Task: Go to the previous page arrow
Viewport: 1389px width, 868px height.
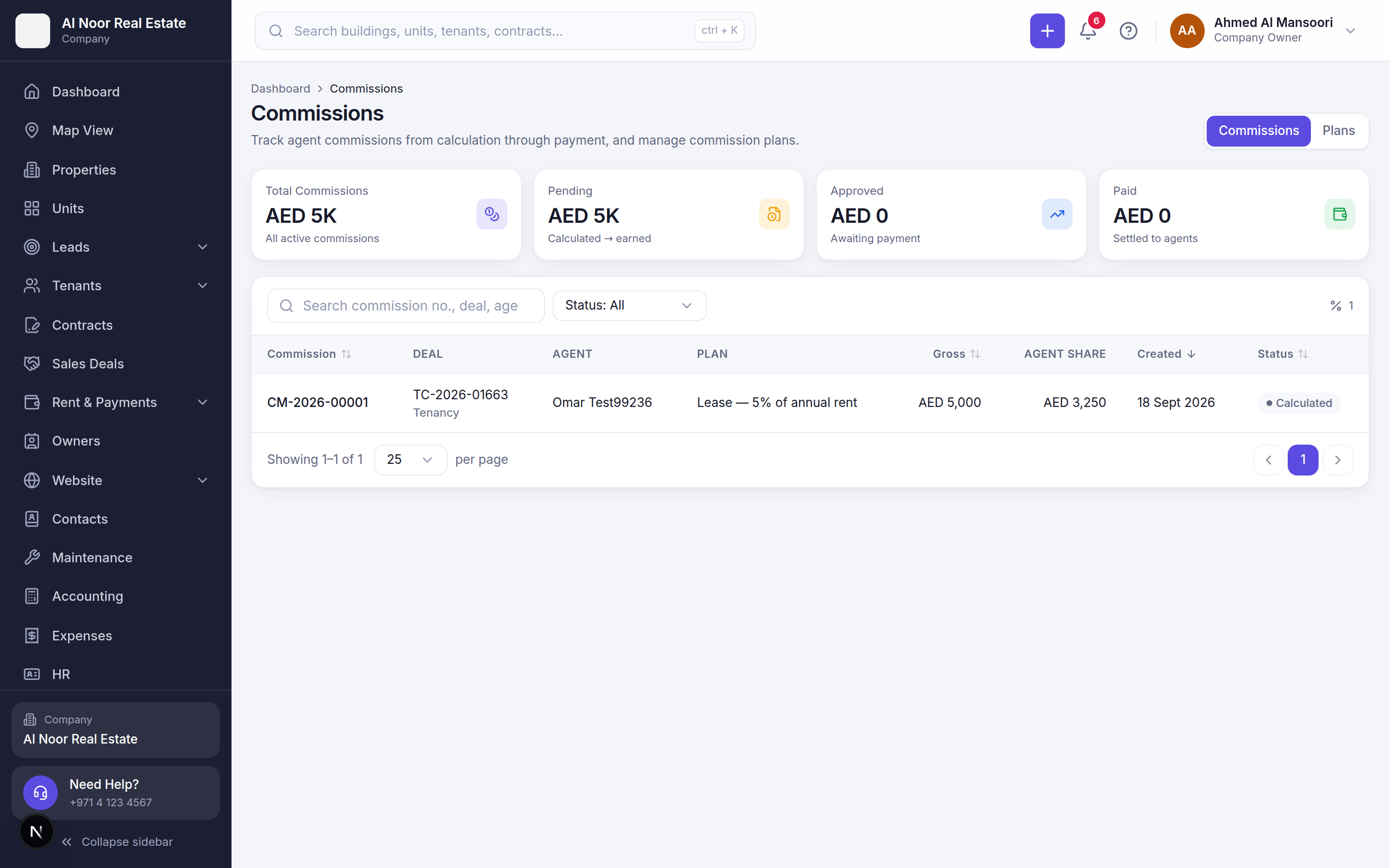Action: point(1268,460)
